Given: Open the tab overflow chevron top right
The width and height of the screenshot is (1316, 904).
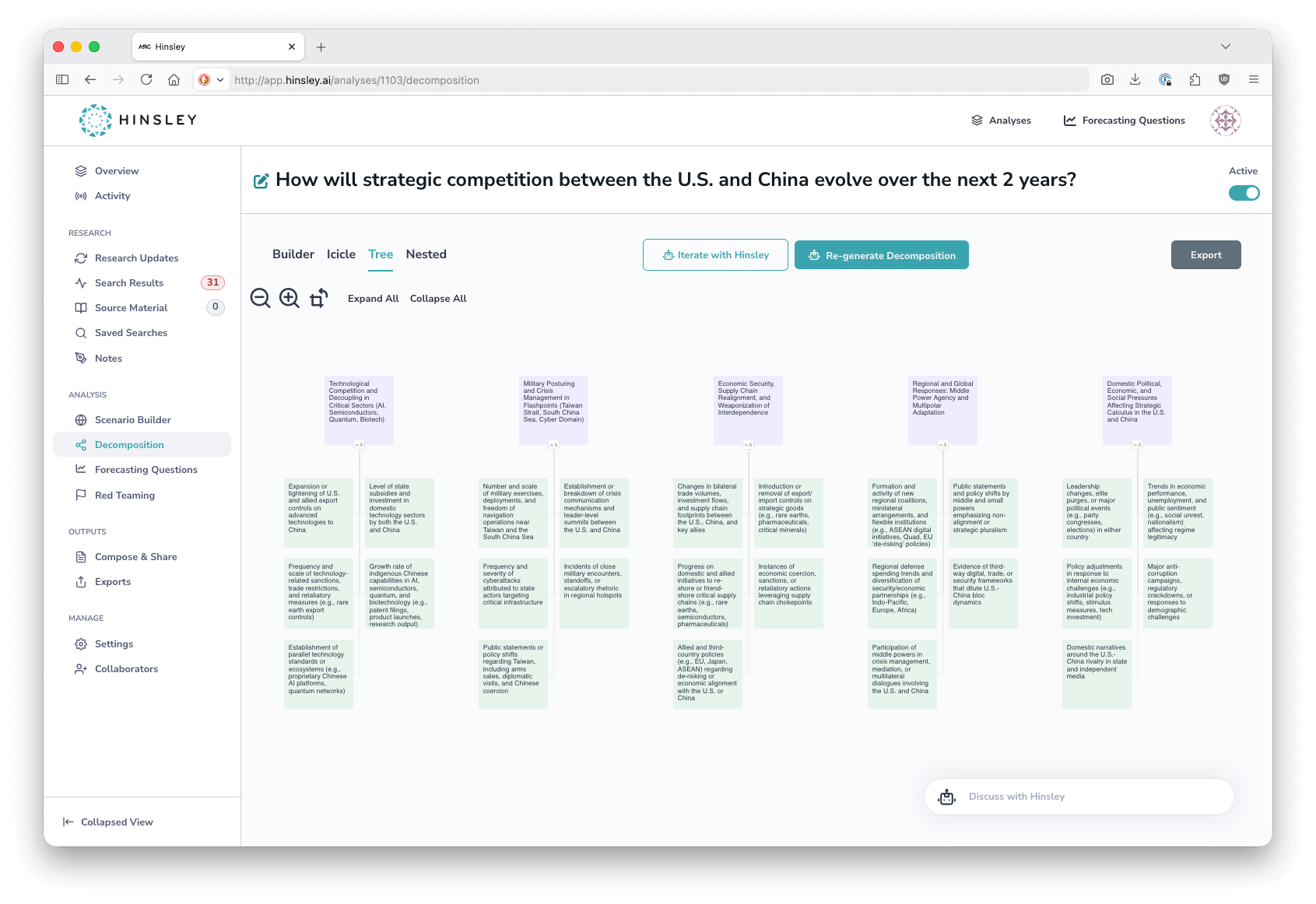Looking at the screenshot, I should tap(1226, 46).
